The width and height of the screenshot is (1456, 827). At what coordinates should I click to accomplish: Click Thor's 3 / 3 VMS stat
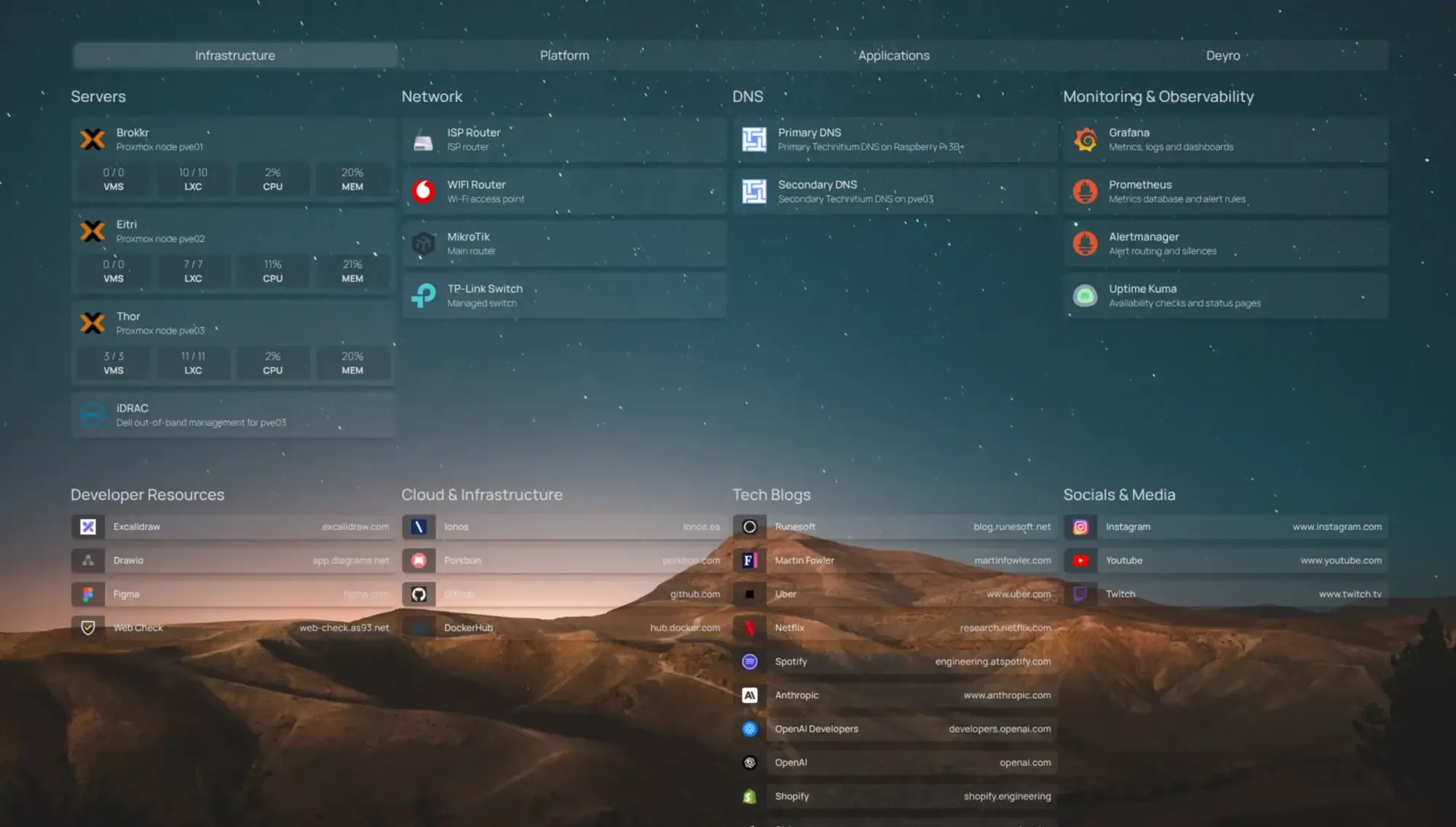click(114, 363)
